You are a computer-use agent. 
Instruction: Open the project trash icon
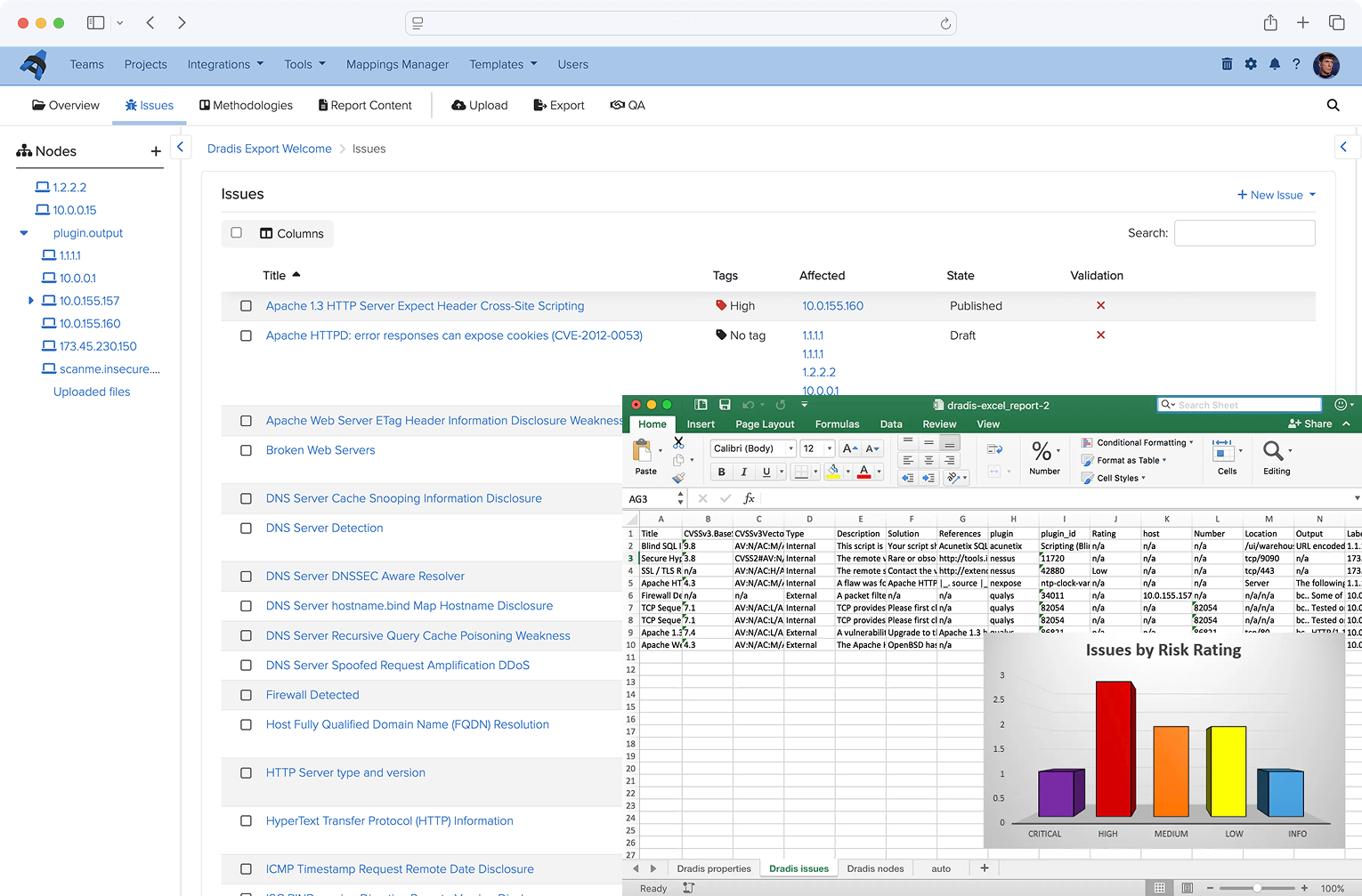[1227, 63]
